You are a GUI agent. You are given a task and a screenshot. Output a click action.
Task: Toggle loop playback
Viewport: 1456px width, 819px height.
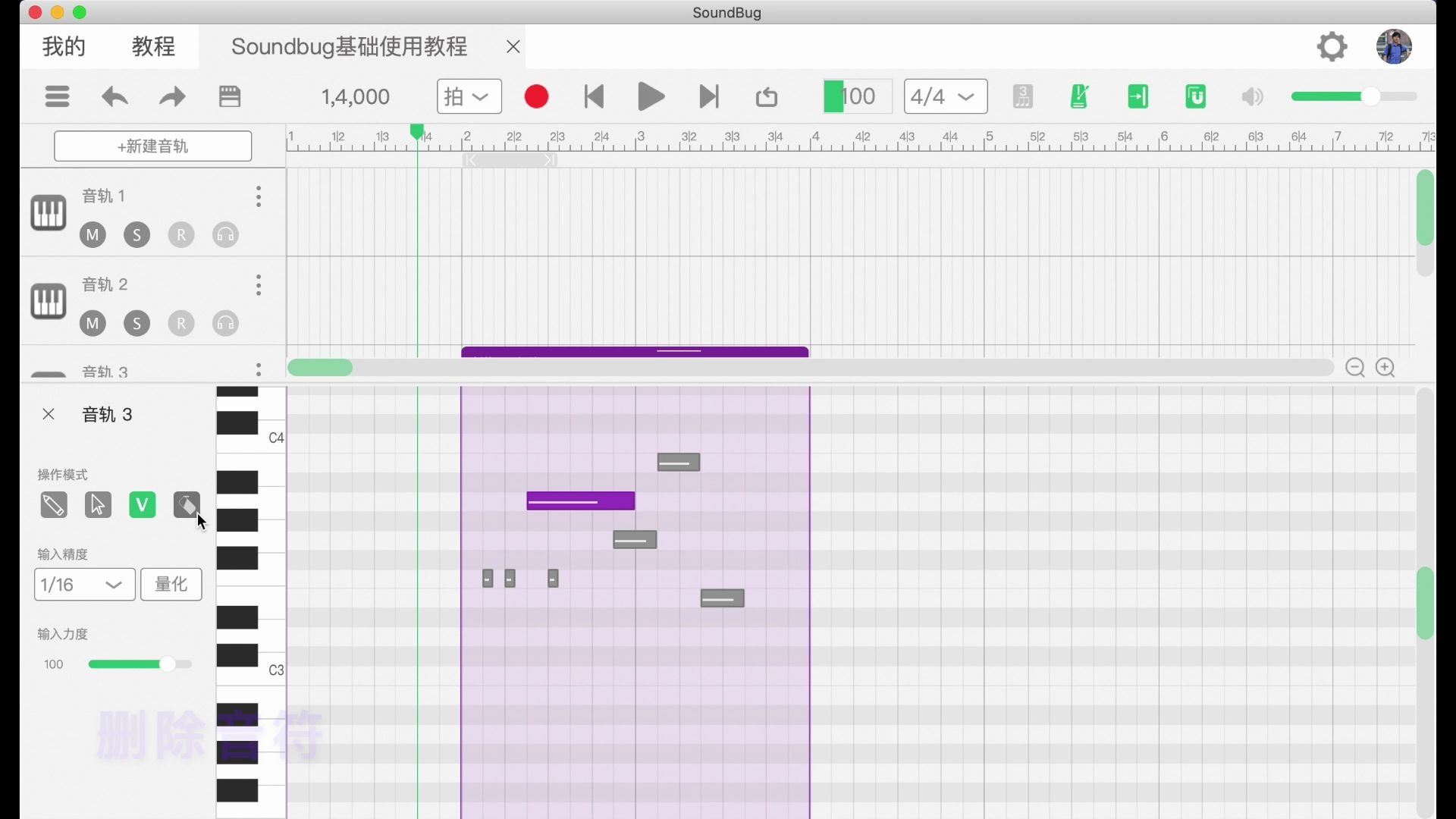point(767,97)
